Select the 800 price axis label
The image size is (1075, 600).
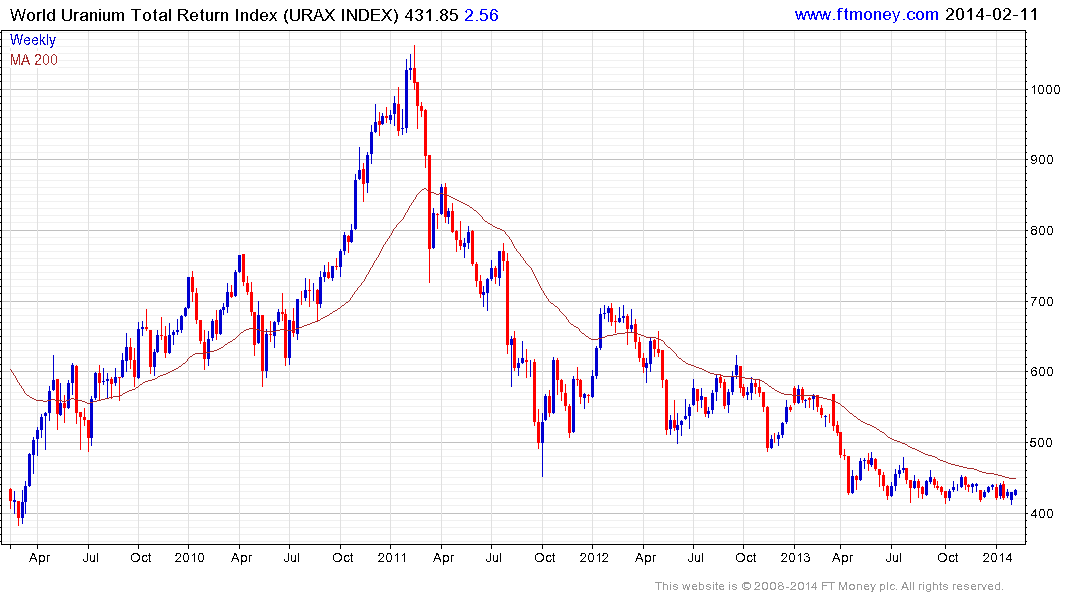1042,230
